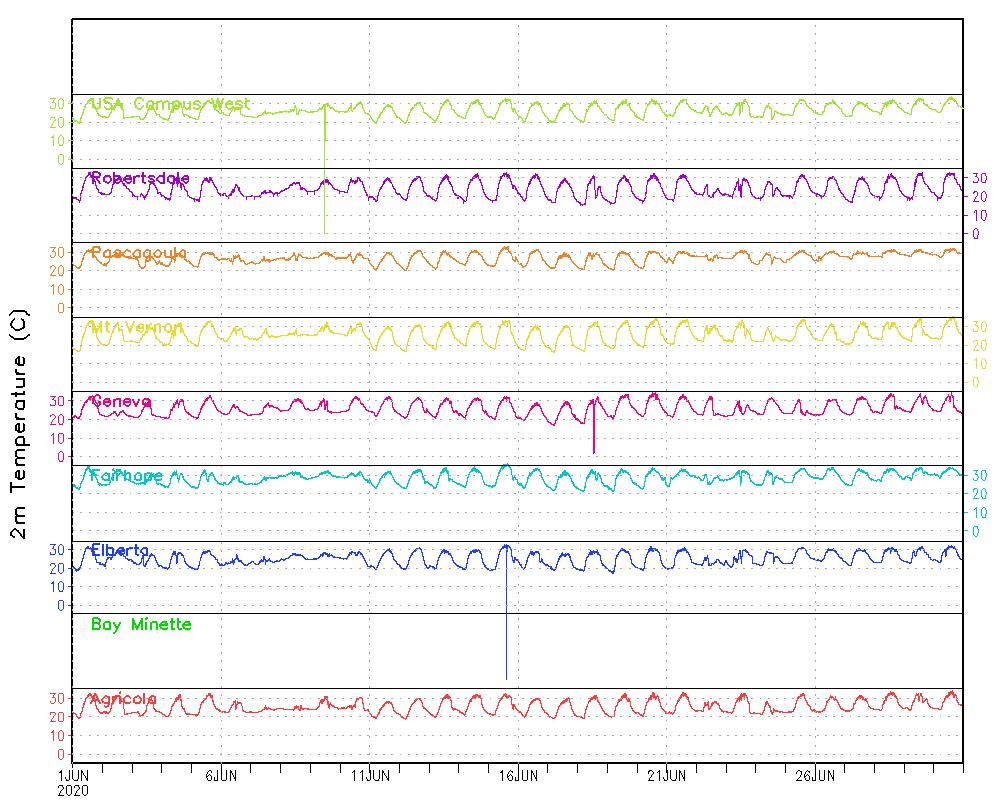1000x800 pixels.
Task: Click the Fairhope station label
Action: (127, 476)
